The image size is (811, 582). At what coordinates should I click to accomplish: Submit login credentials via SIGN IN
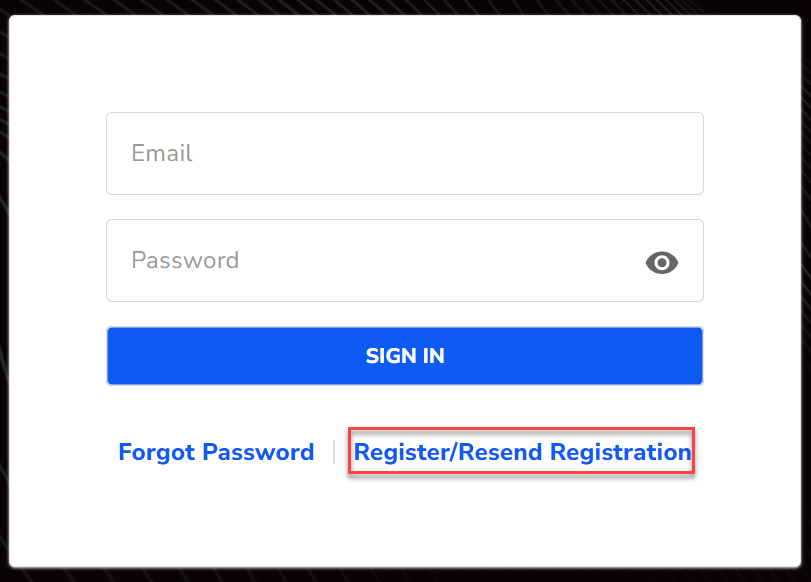pos(404,355)
